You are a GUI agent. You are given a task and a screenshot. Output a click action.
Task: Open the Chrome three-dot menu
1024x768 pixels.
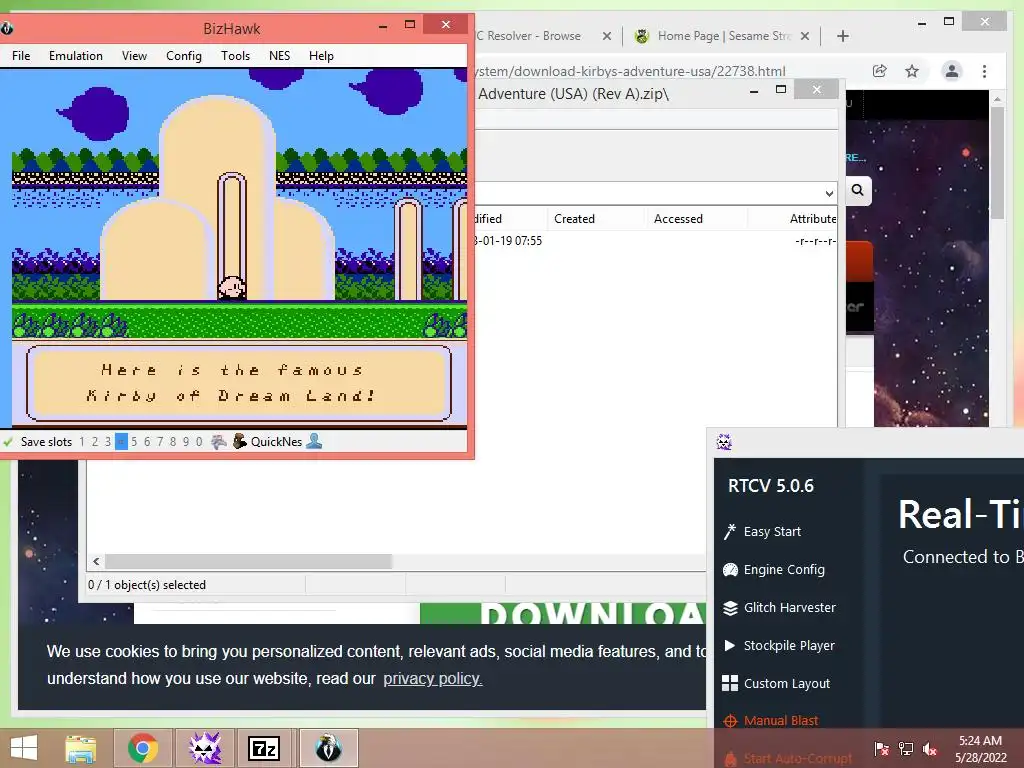(x=984, y=71)
